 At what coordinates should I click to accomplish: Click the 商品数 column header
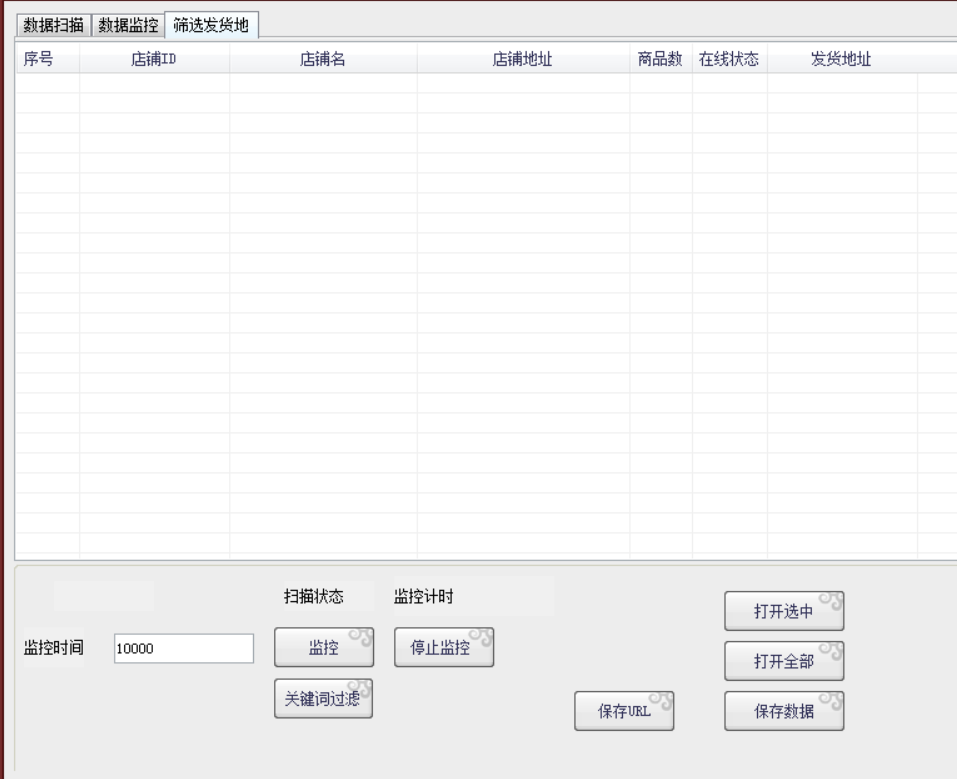[660, 59]
